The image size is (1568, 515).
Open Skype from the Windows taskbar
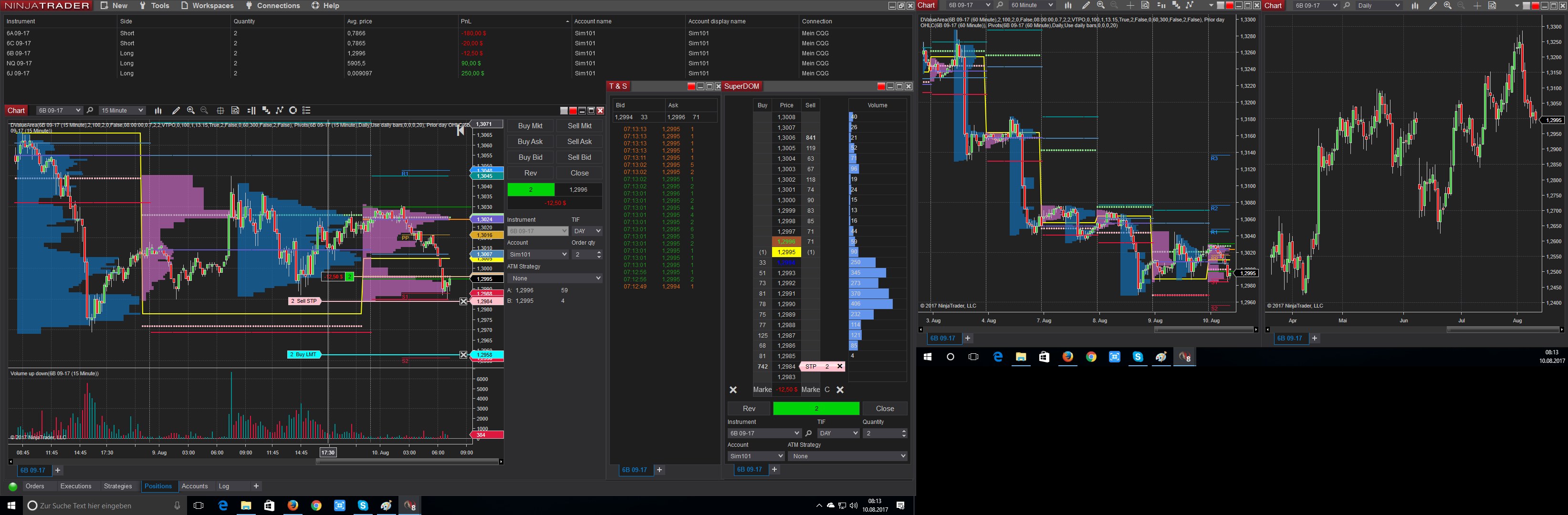click(x=363, y=505)
